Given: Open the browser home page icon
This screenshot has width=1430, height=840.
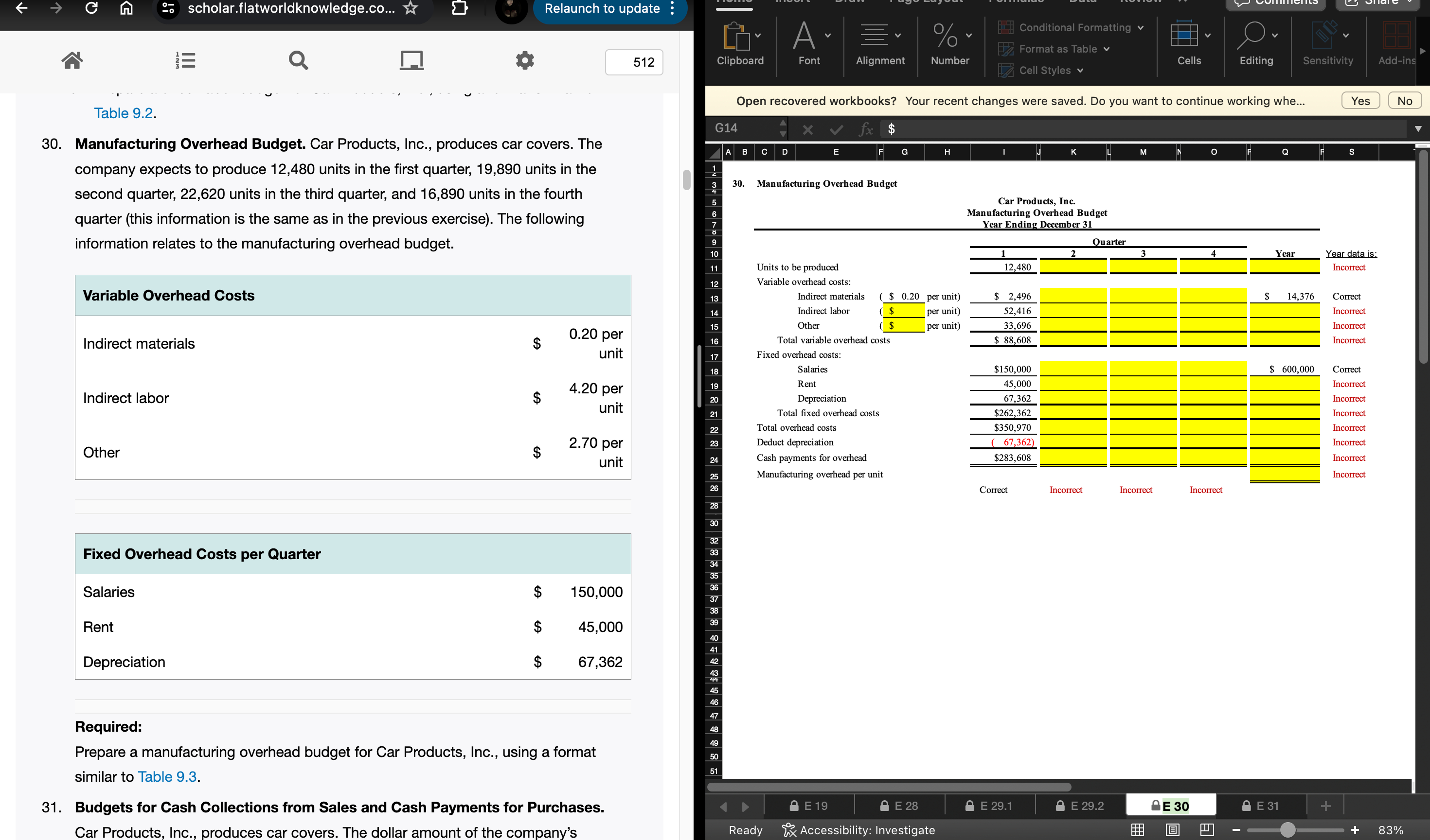Looking at the screenshot, I should [x=126, y=8].
